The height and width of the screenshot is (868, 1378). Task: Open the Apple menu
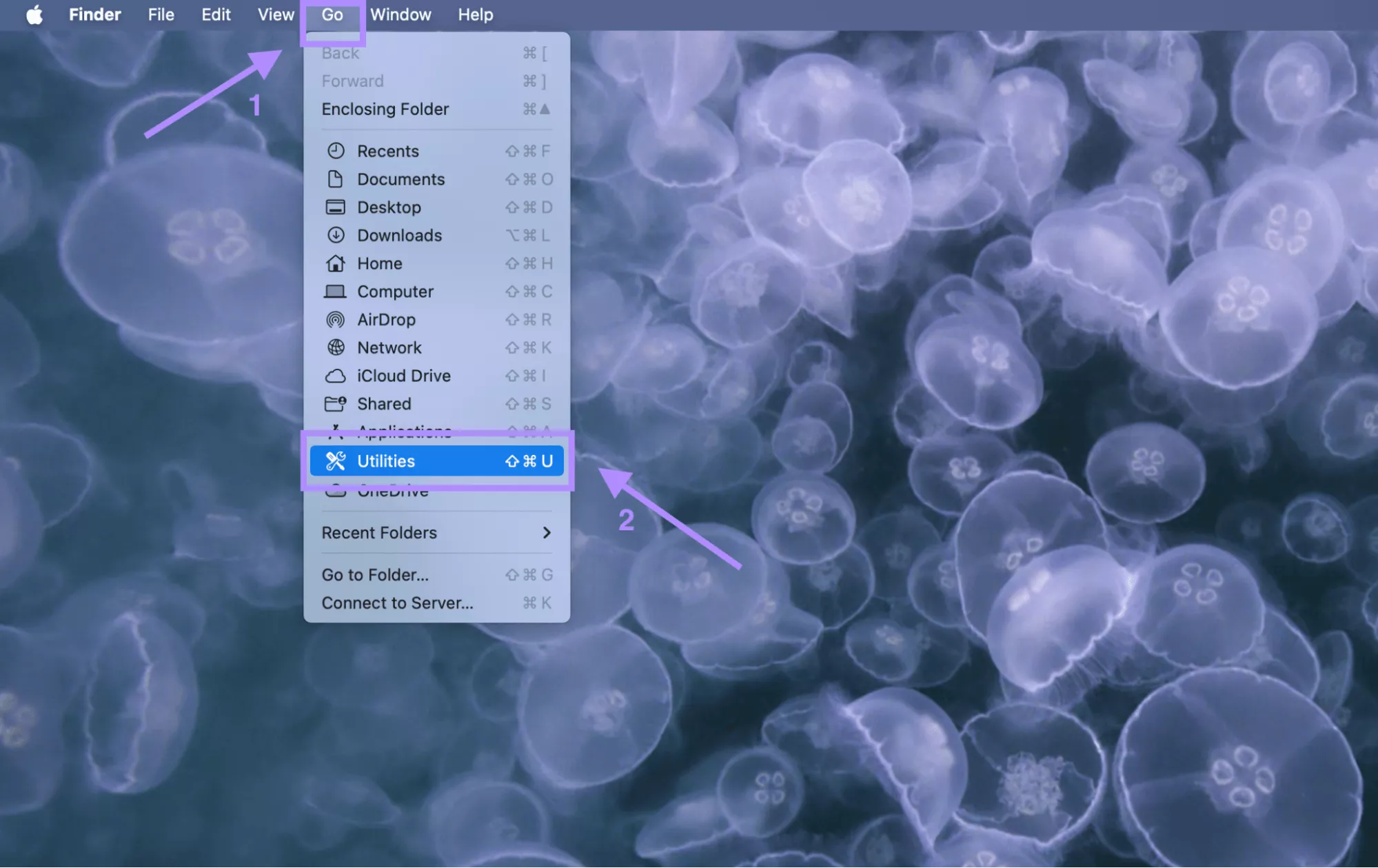[34, 14]
